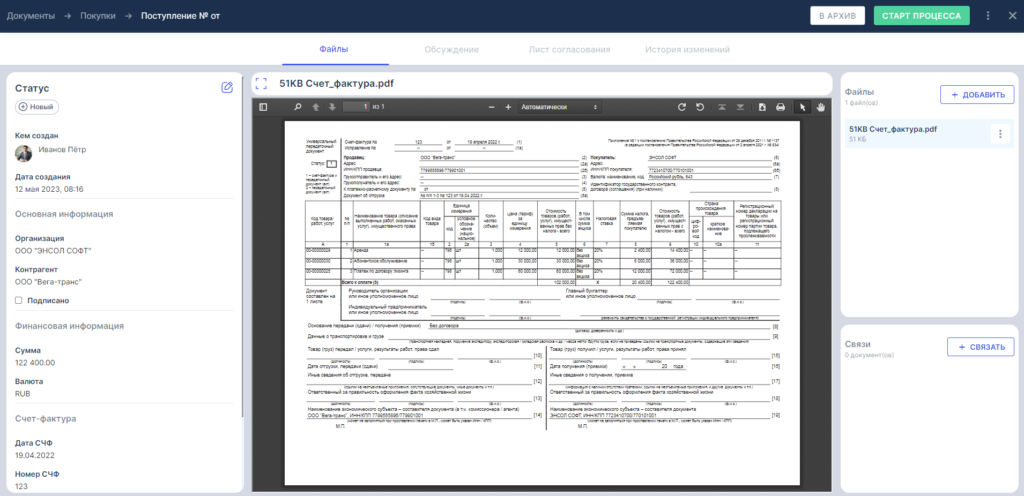
Task: Select the text selection cursor tool
Action: 803,107
